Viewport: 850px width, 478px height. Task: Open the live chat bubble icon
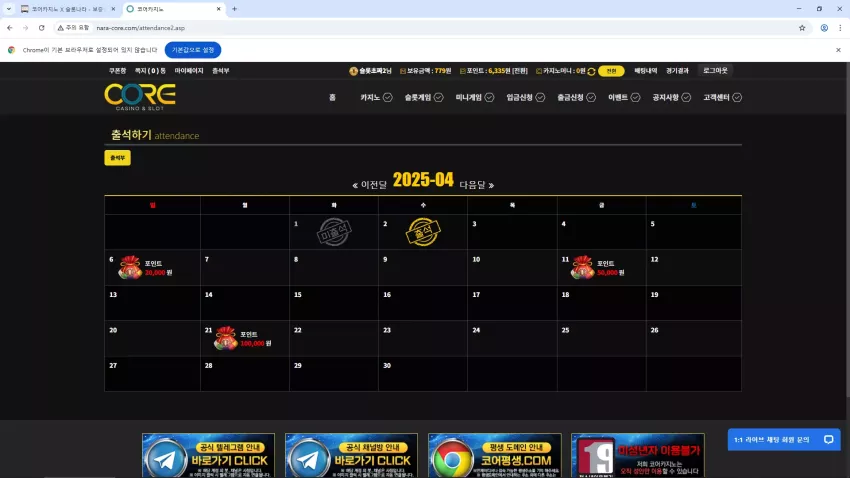point(828,440)
